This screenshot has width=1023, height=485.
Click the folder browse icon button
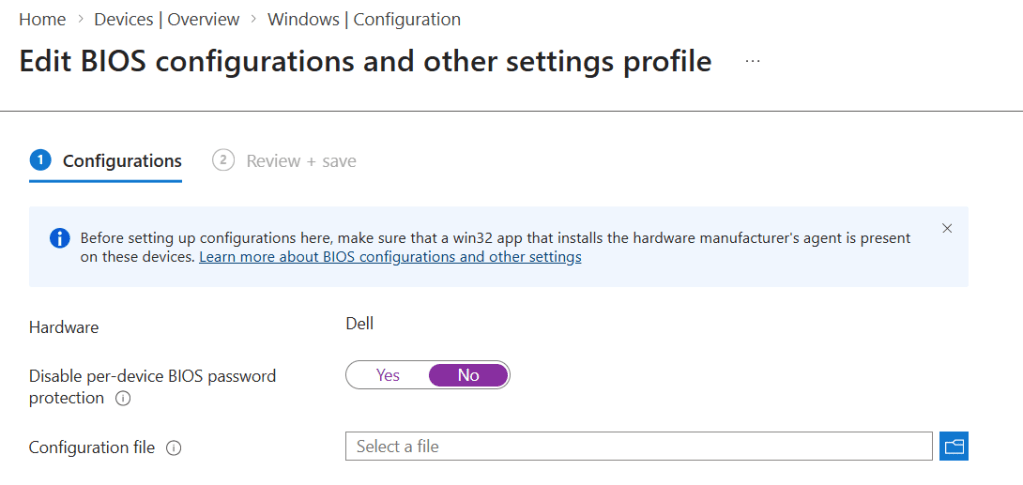point(954,446)
